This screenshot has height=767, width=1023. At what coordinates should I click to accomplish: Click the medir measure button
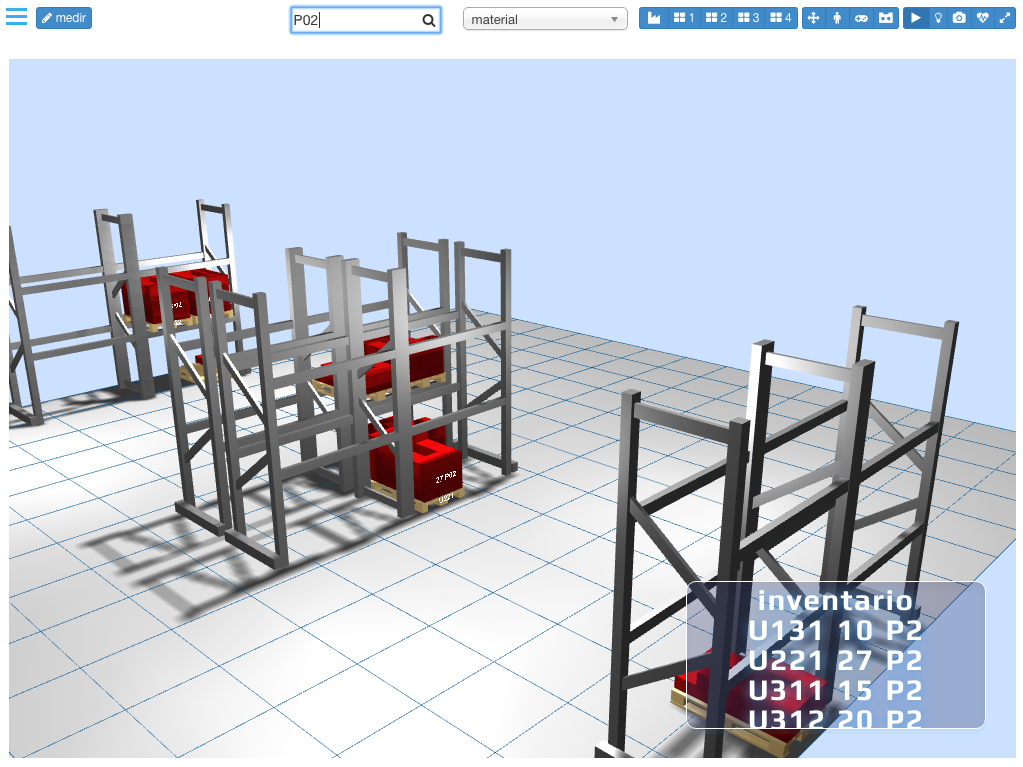pos(64,18)
